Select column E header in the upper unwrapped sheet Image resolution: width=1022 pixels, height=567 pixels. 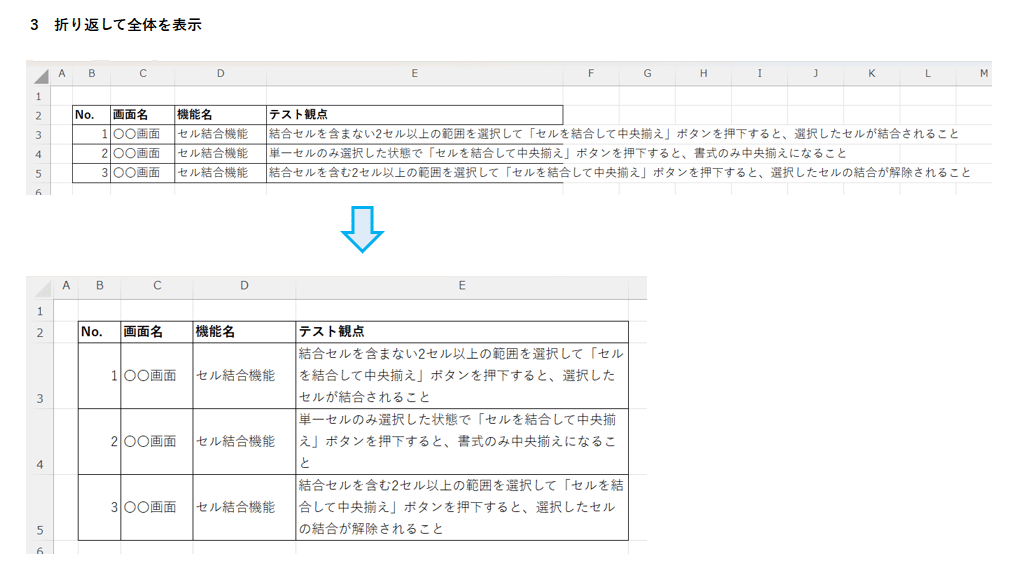(415, 74)
